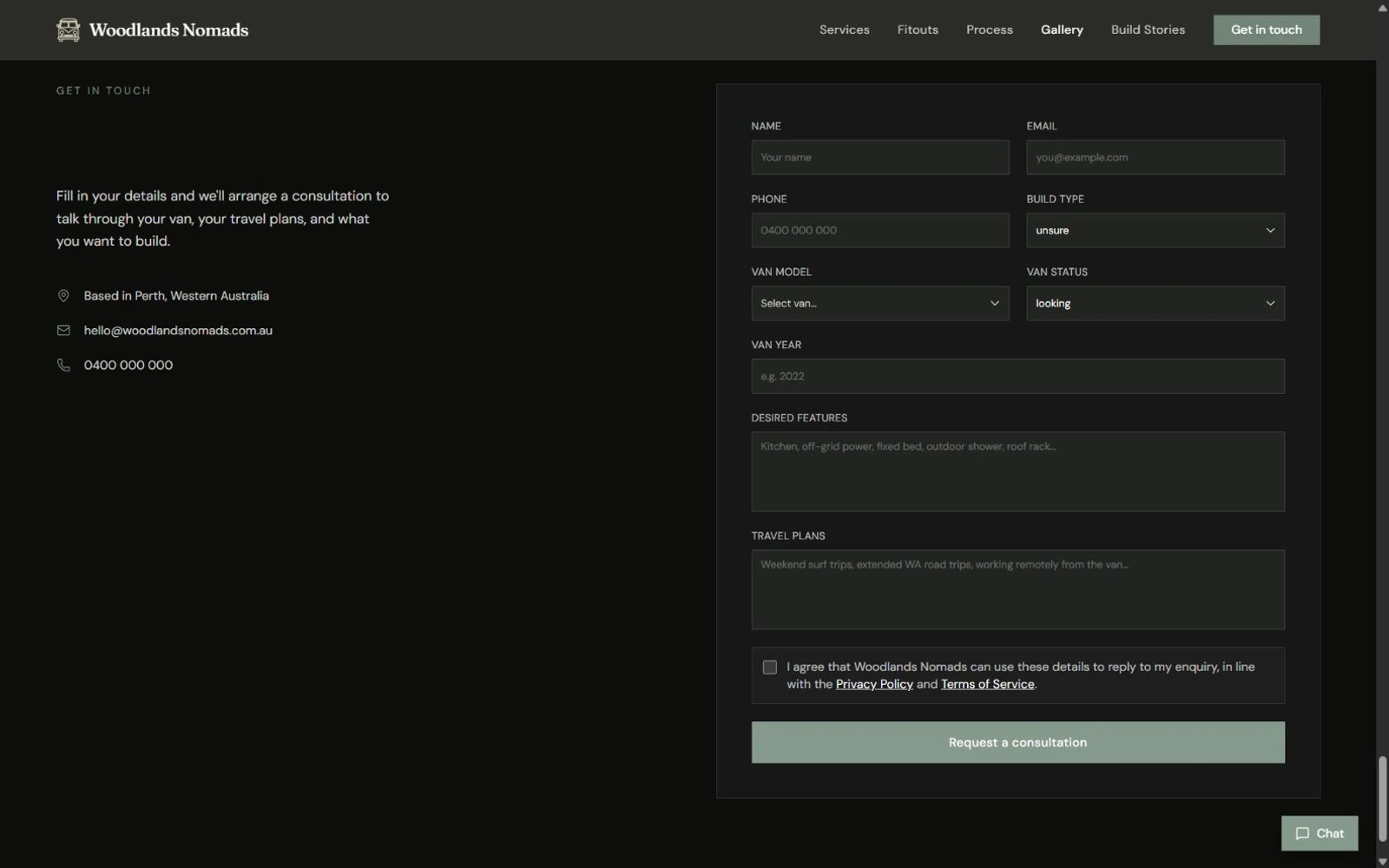Open the Terms of Service link
This screenshot has width=1389, height=868.
tap(987, 685)
